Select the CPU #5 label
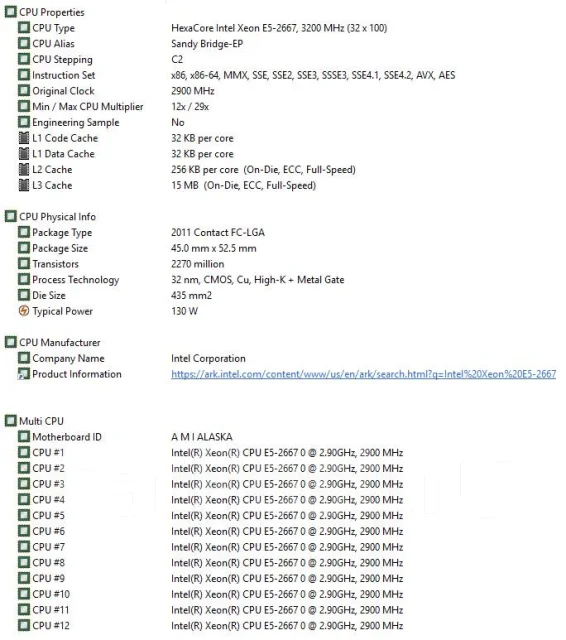 (x=48, y=515)
